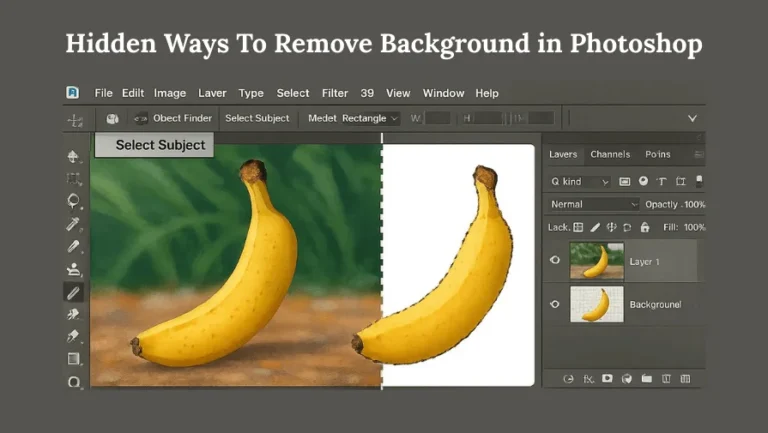Screen dimensions: 768x433
Task: Hide Layer 1 using its eye icon
Action: point(555,260)
